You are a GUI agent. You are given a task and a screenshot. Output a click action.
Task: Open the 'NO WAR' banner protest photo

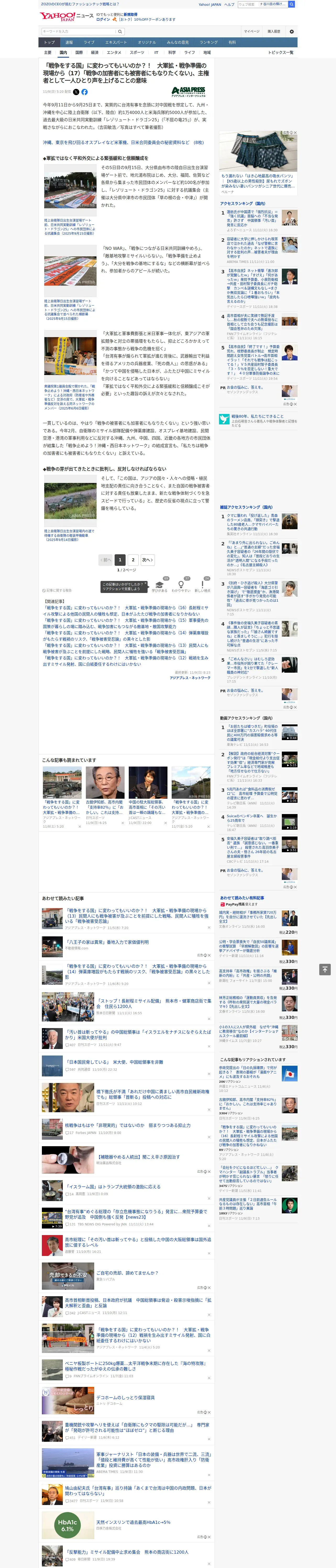click(70, 270)
